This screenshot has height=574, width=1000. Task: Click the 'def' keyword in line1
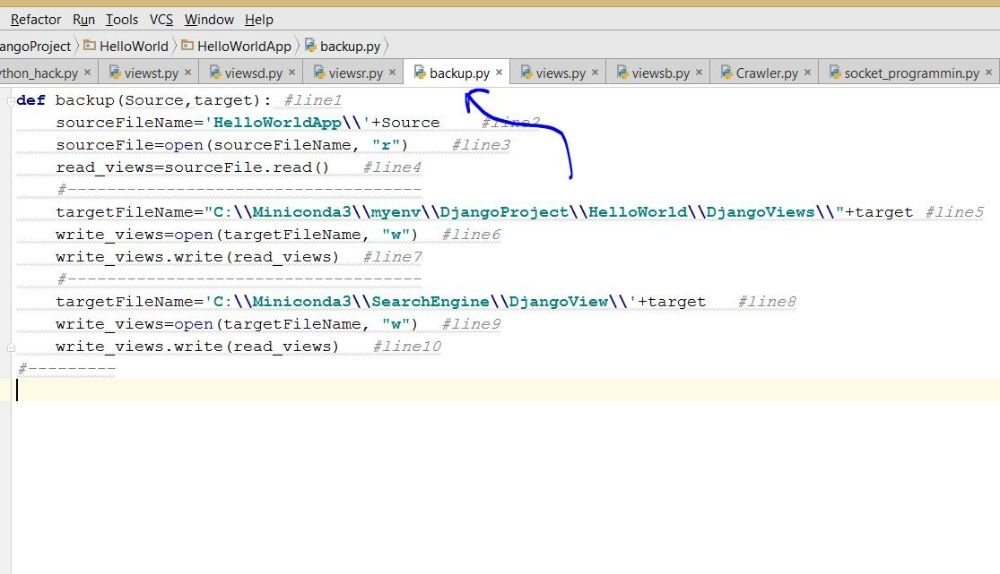click(31, 100)
